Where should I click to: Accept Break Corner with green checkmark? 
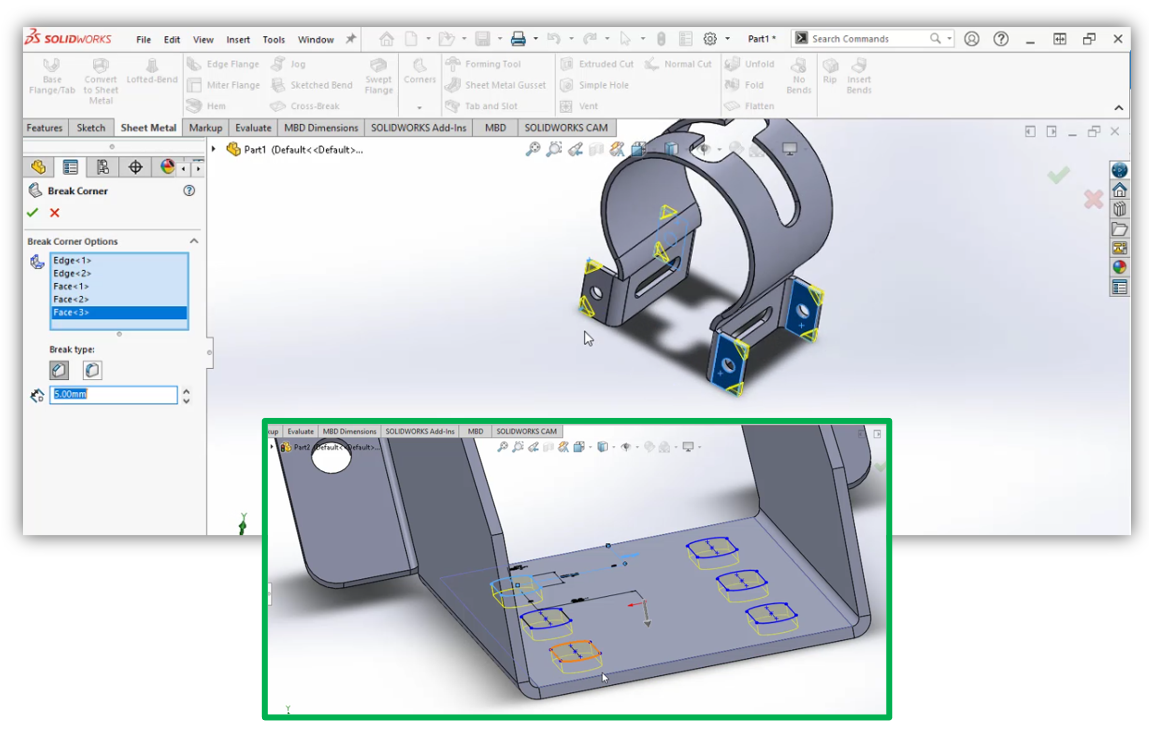point(32,212)
